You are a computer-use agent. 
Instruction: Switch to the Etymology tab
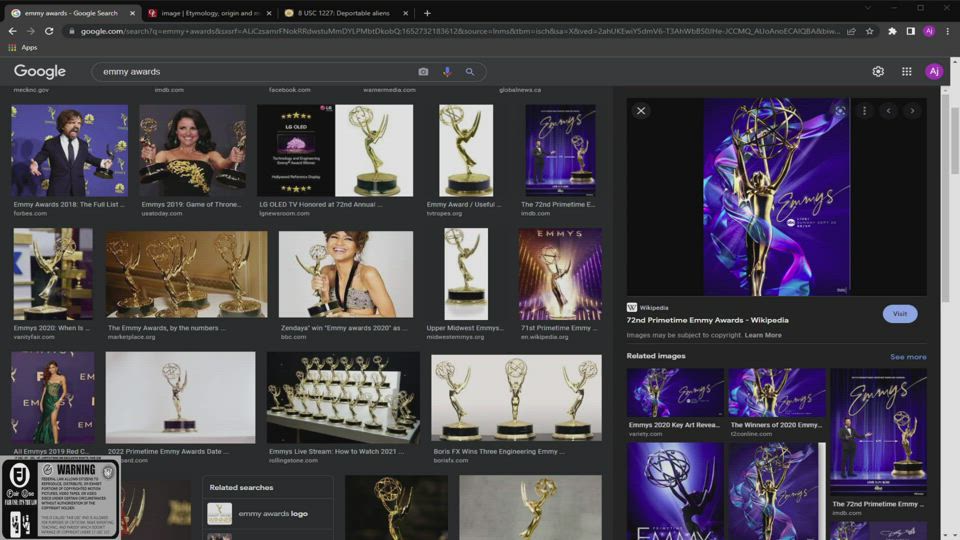[x=205, y=13]
